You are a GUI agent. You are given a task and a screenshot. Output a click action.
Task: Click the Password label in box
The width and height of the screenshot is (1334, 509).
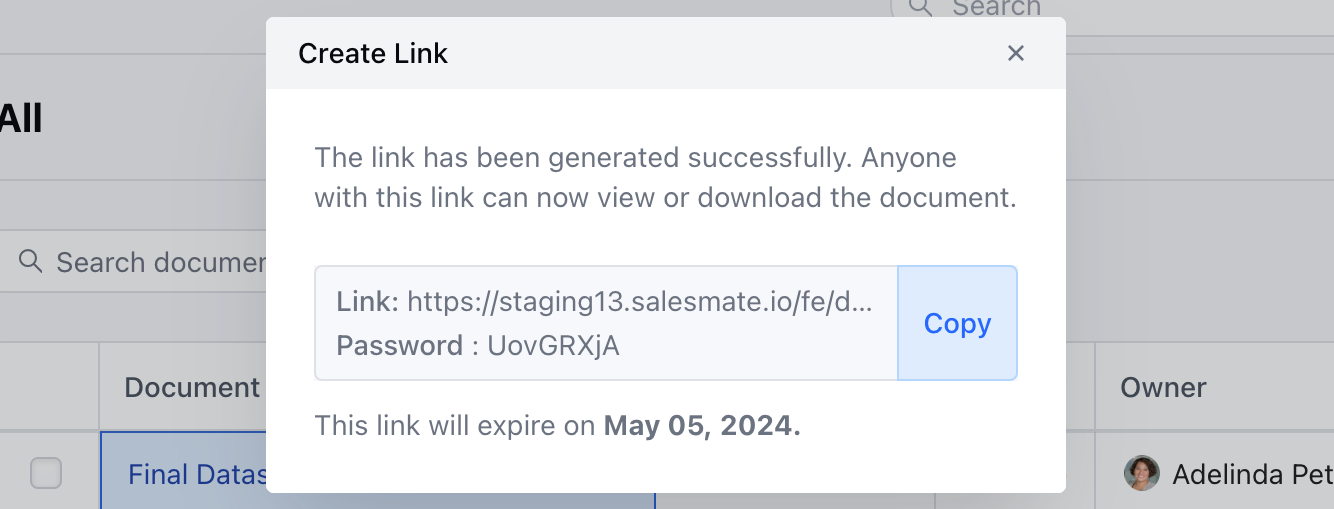click(399, 345)
